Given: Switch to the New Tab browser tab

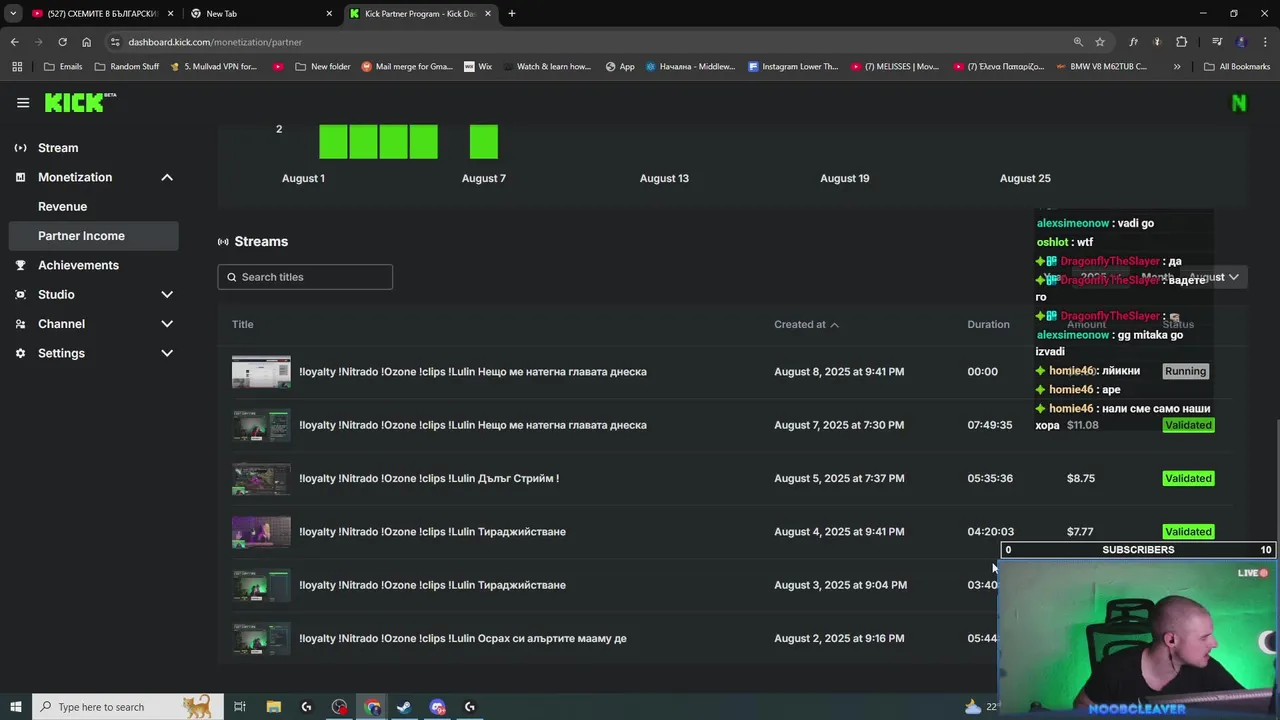Looking at the screenshot, I should (262, 14).
